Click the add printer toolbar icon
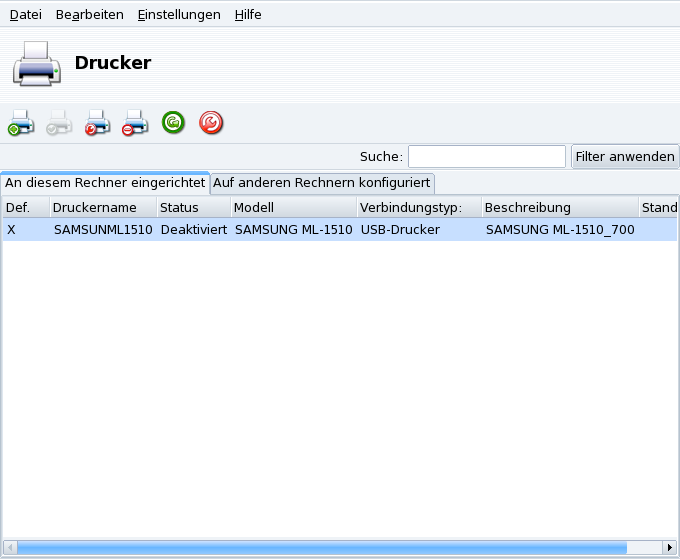 point(21,123)
